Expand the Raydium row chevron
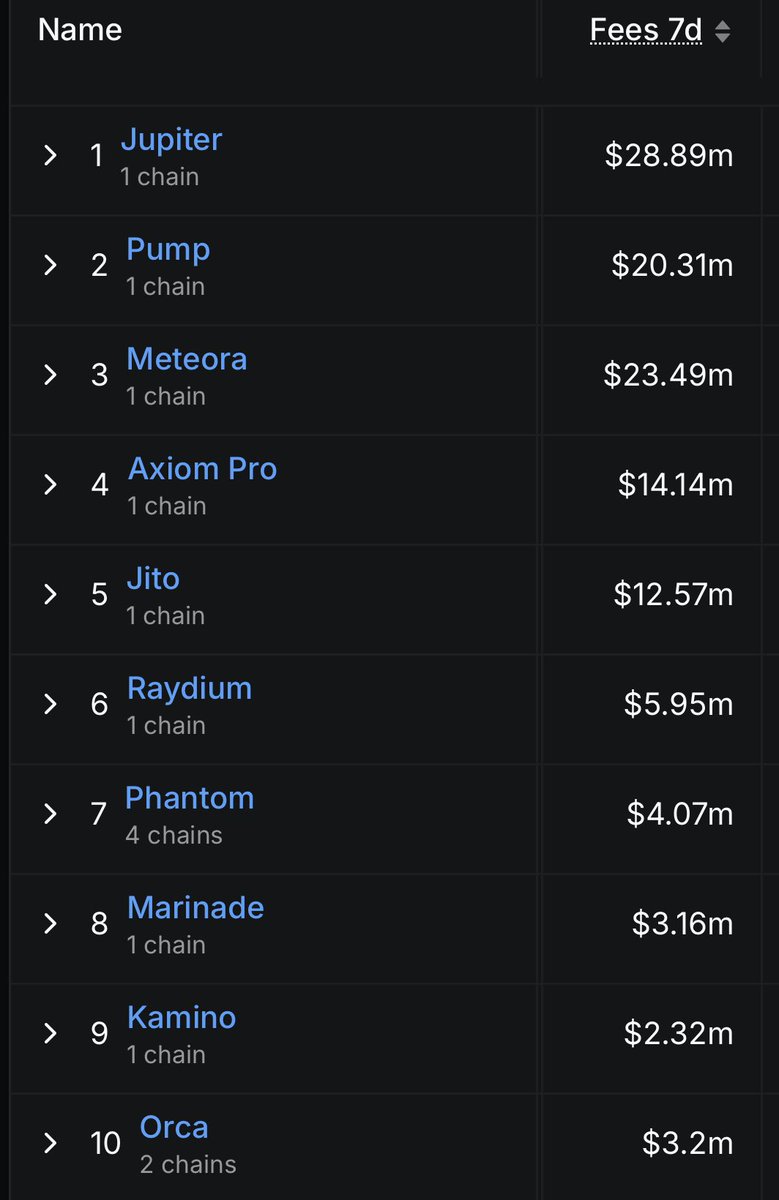The width and height of the screenshot is (779, 1200). [50, 704]
